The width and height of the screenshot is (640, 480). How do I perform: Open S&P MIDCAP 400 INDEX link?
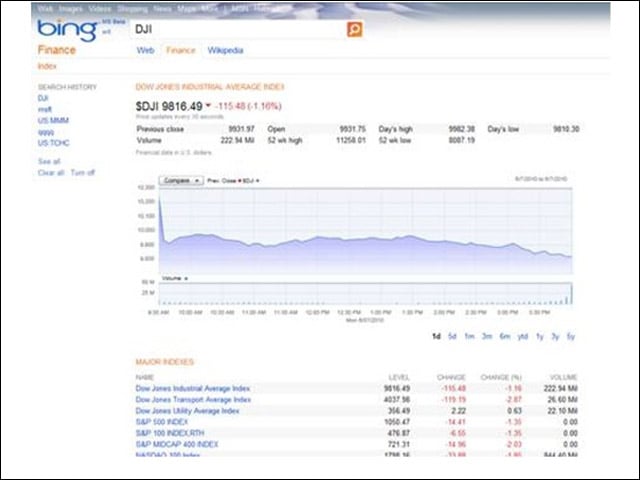point(177,444)
